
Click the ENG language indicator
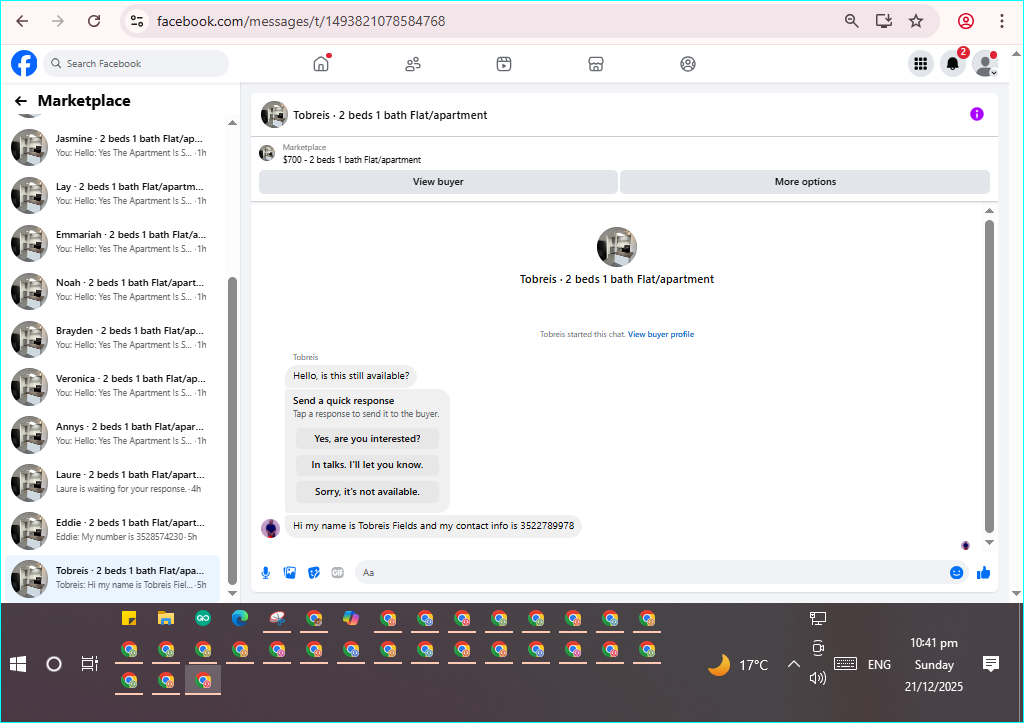coord(879,664)
